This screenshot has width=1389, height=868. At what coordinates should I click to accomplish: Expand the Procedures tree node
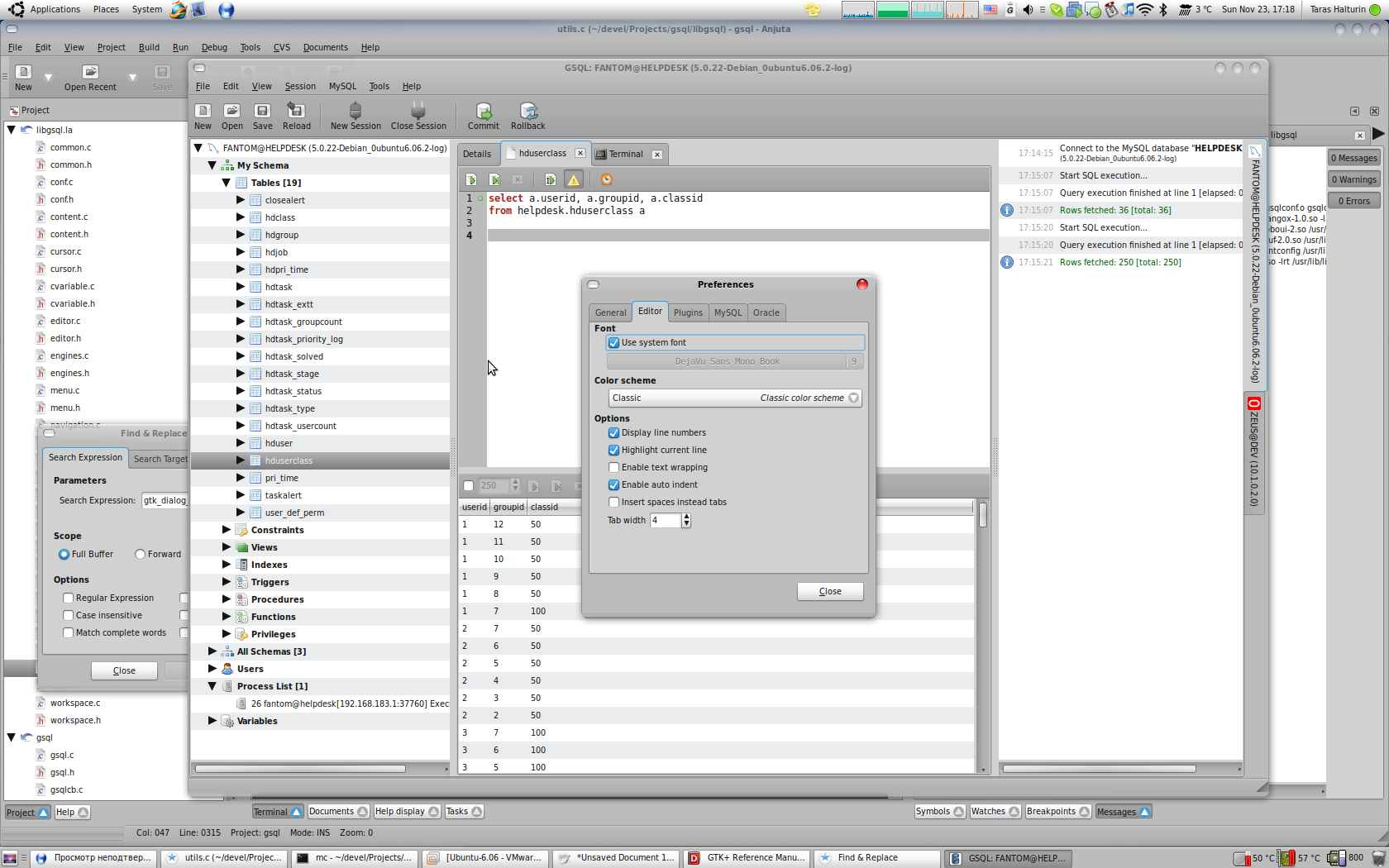click(226, 599)
